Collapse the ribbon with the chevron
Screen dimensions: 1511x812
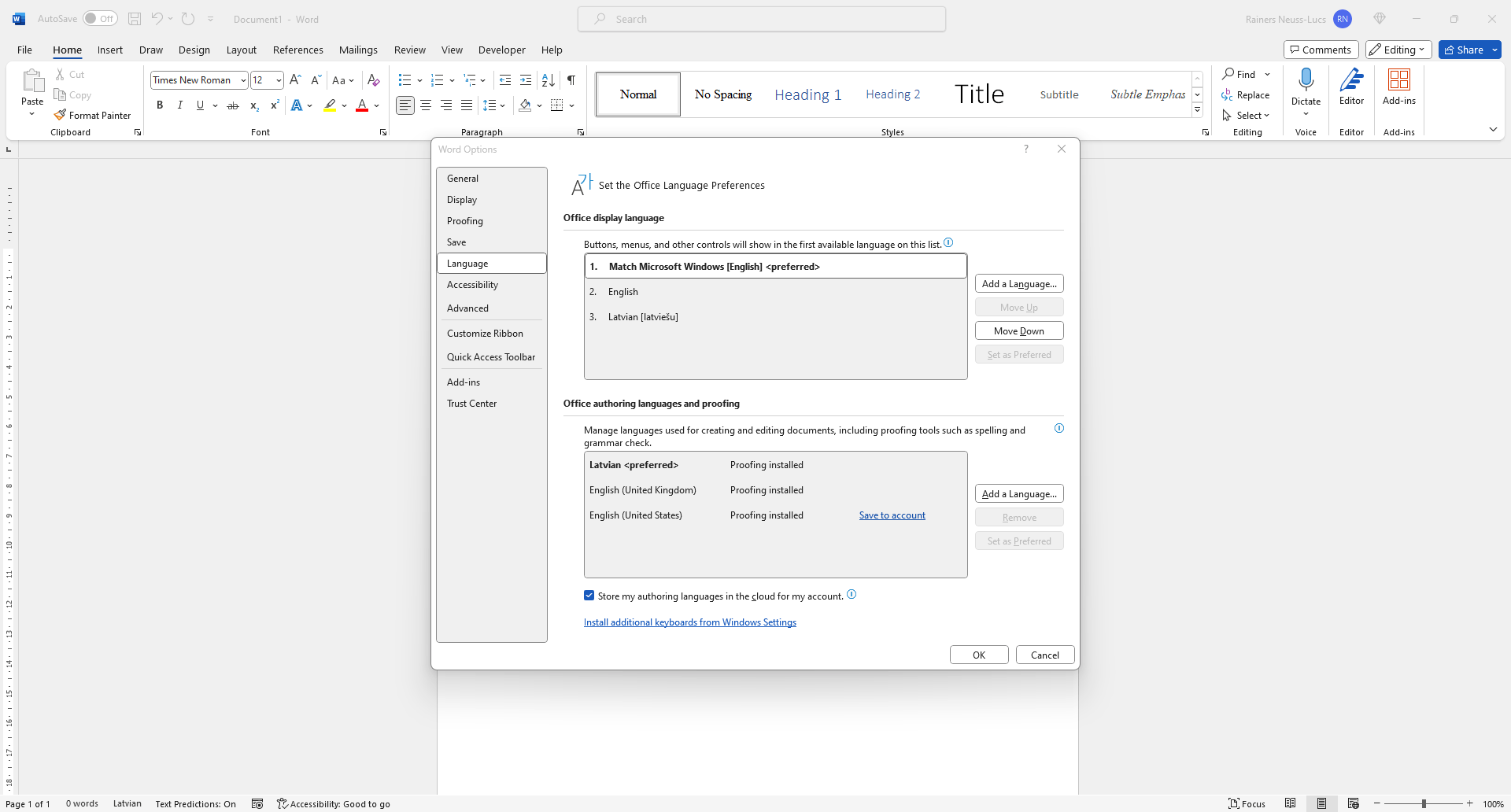click(1493, 129)
